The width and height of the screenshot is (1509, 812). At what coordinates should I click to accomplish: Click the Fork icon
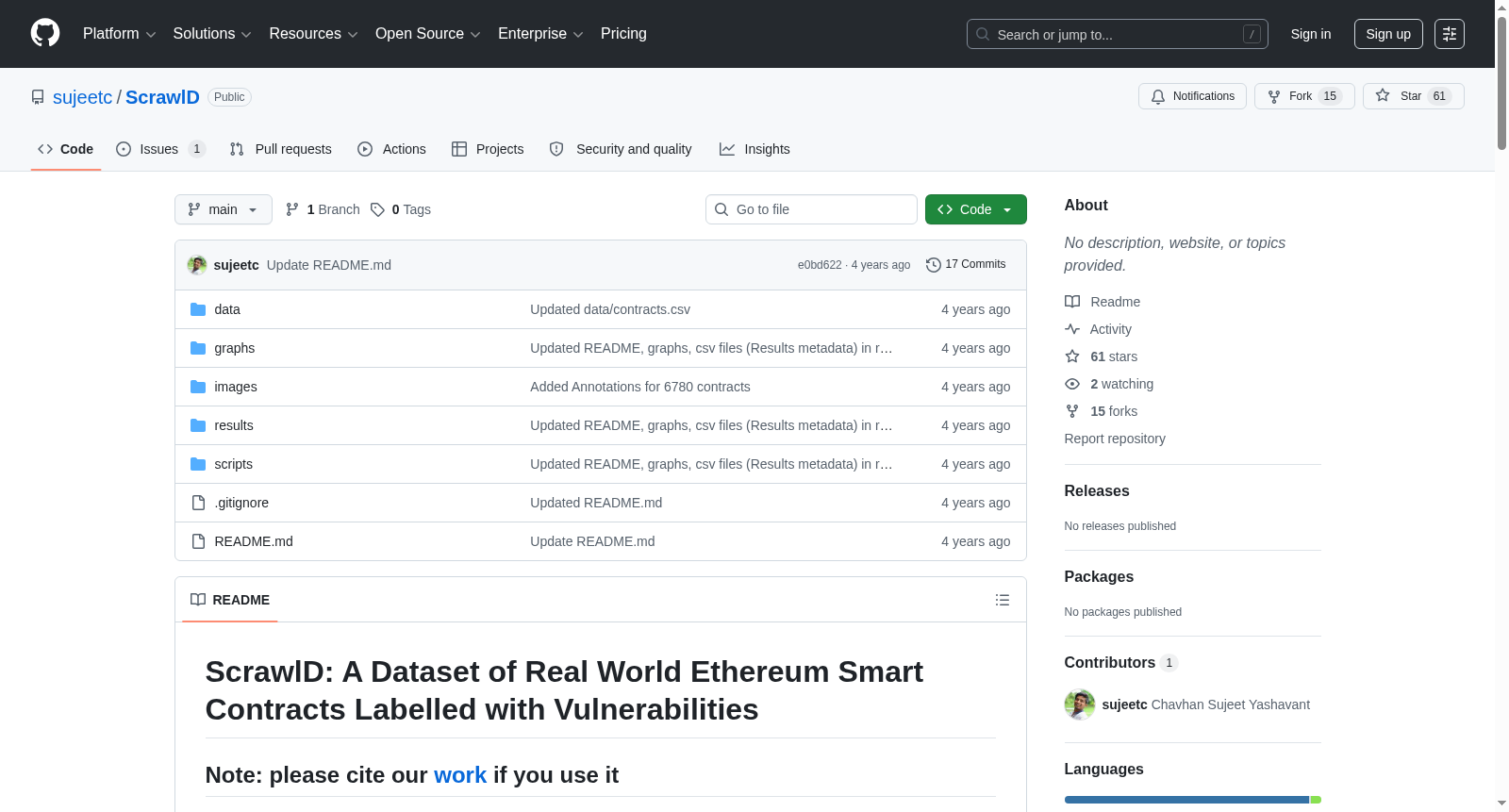point(1274,96)
